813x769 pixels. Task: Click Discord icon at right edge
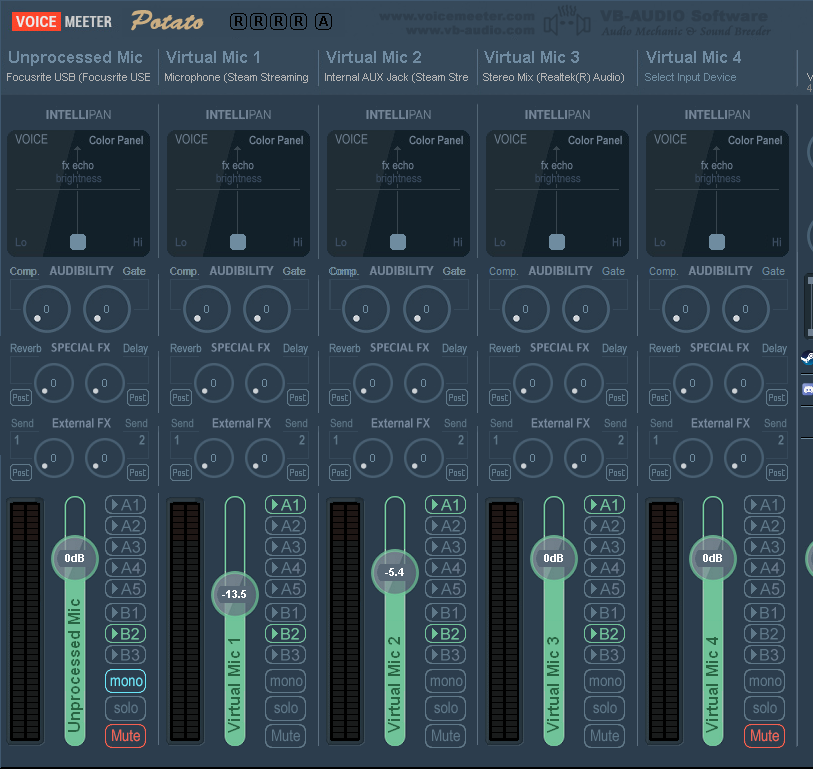coord(808,389)
